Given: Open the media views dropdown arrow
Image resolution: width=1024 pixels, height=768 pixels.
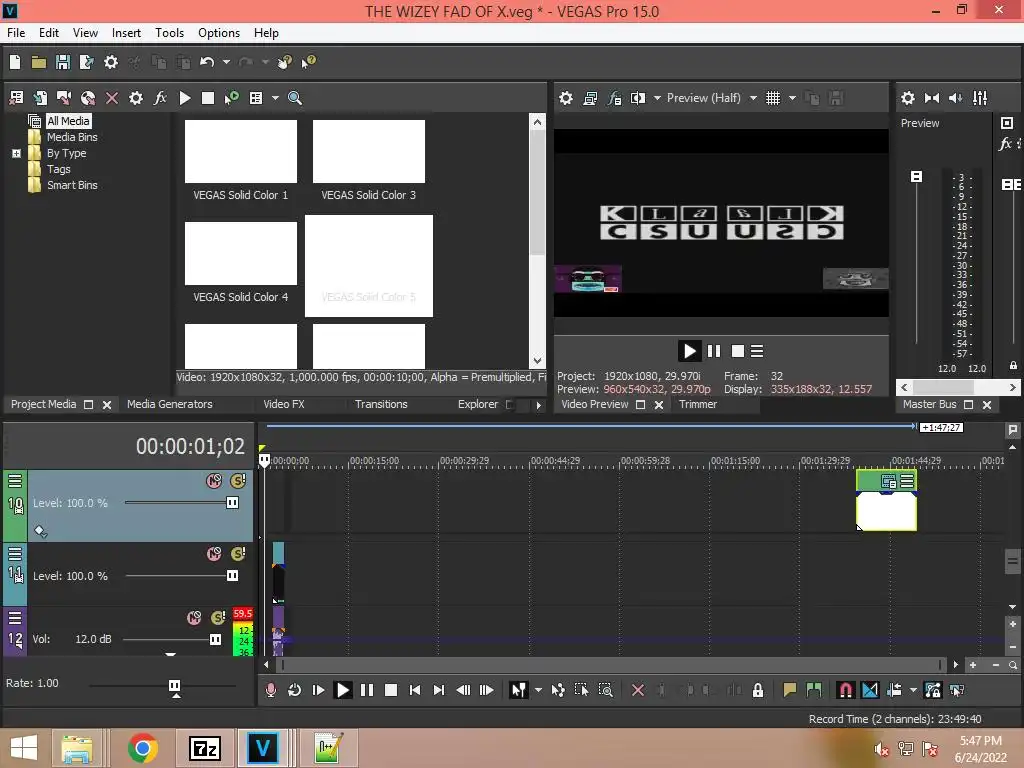Looking at the screenshot, I should click(x=275, y=98).
